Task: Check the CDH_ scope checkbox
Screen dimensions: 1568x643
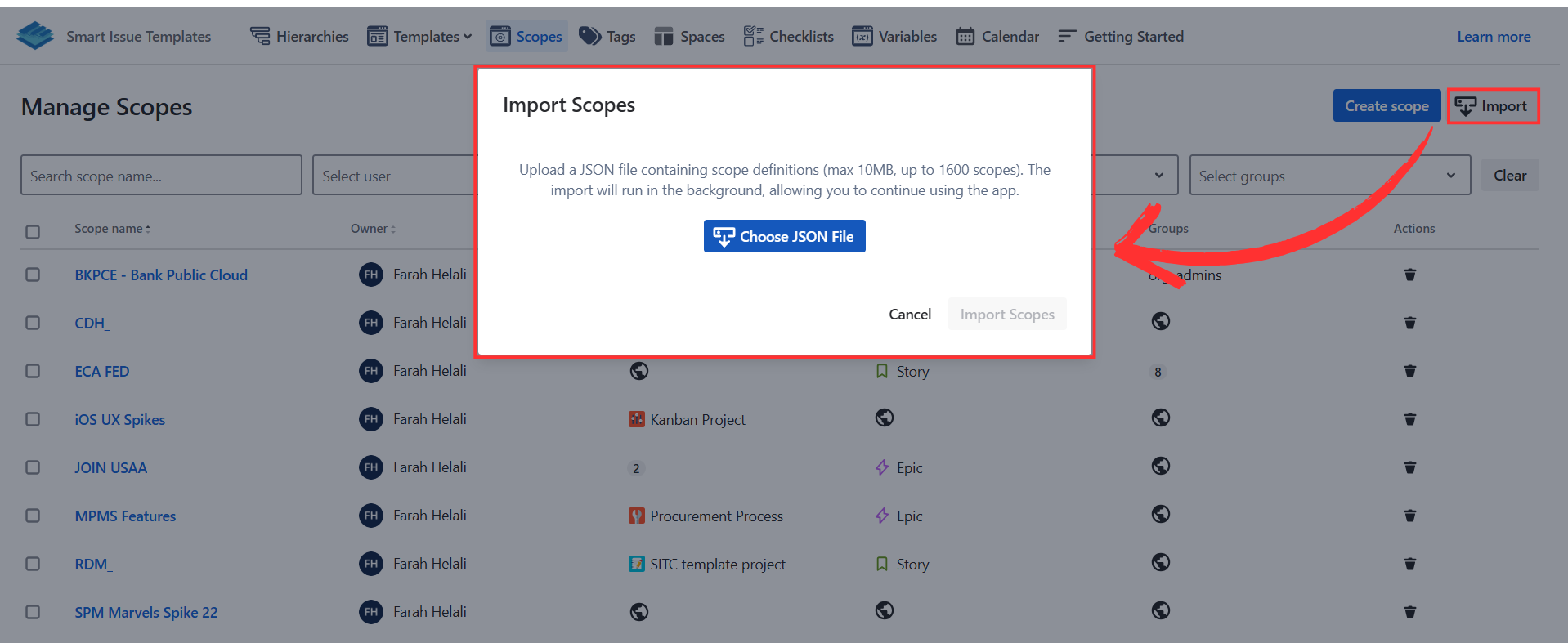Action: pyautogui.click(x=33, y=323)
